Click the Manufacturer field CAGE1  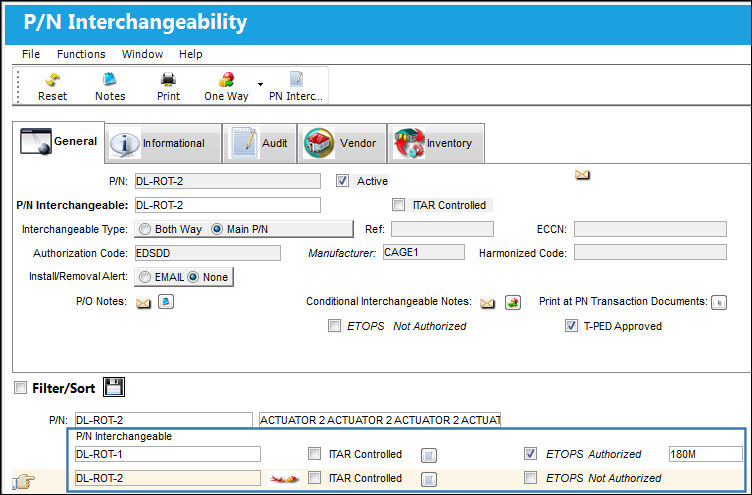coord(424,252)
